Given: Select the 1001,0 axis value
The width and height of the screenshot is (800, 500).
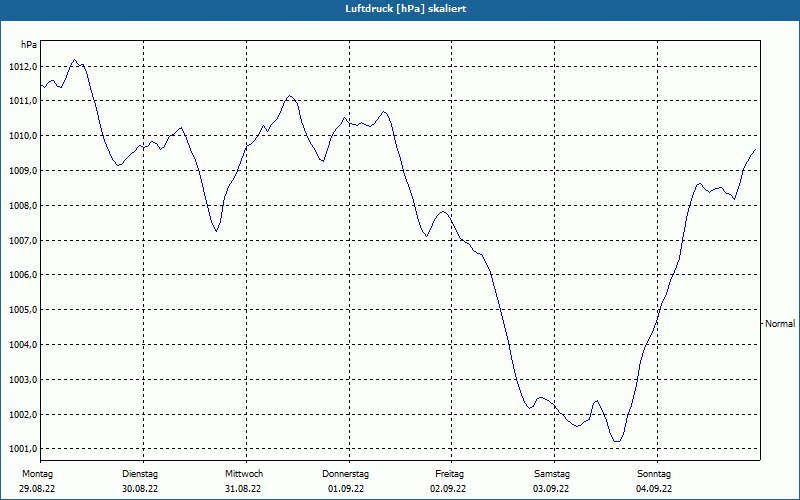Looking at the screenshot, I should [x=23, y=449].
